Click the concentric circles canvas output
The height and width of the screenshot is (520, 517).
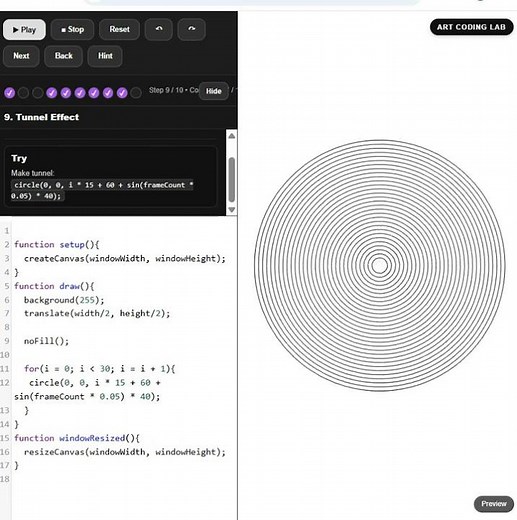(379, 265)
